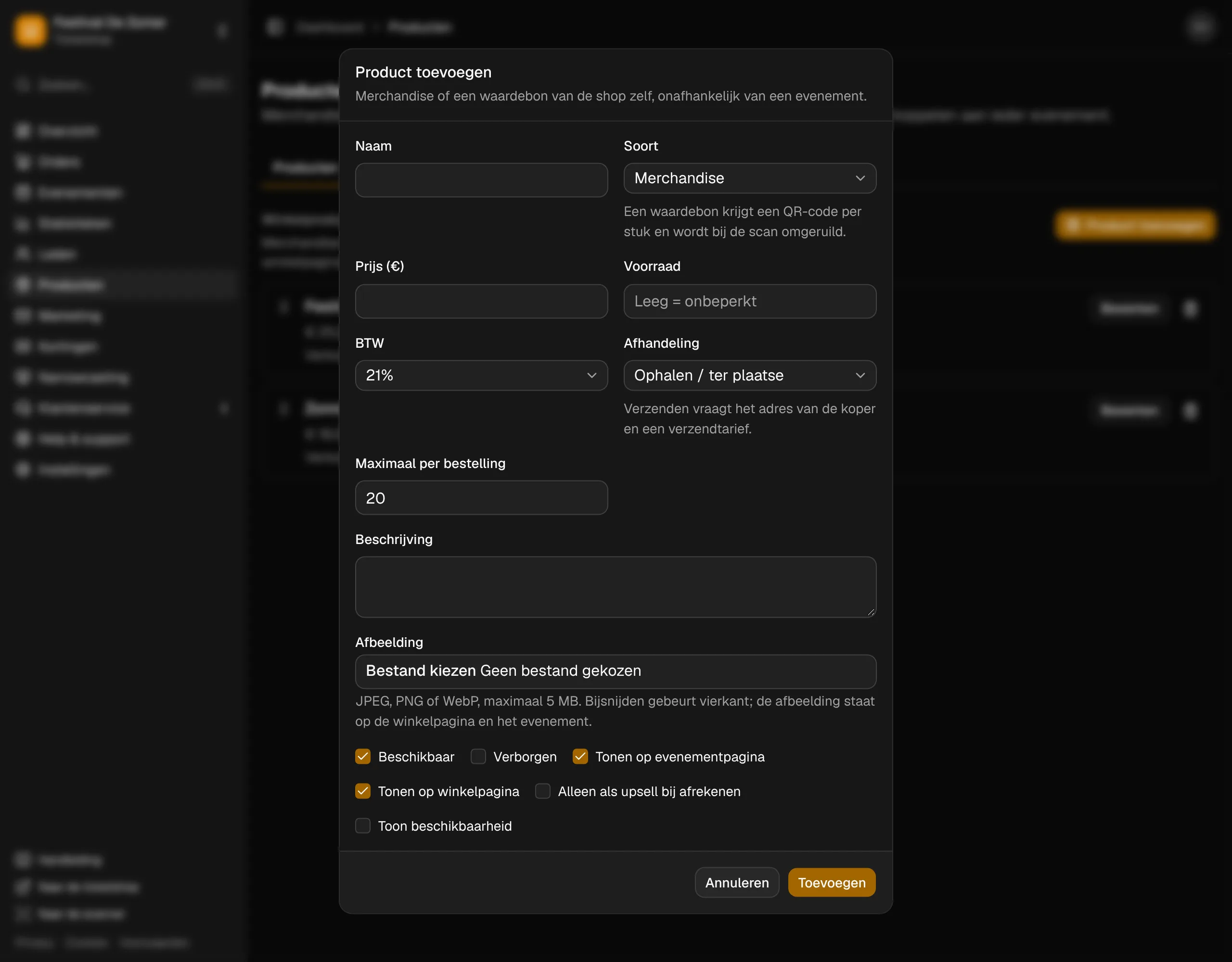Click inside the Beschrijving text area
Screen dimensions: 1232x962
point(616,587)
